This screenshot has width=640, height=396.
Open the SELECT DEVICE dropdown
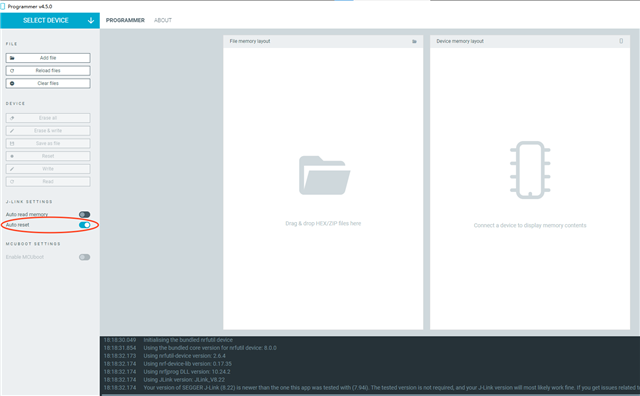coord(50,20)
